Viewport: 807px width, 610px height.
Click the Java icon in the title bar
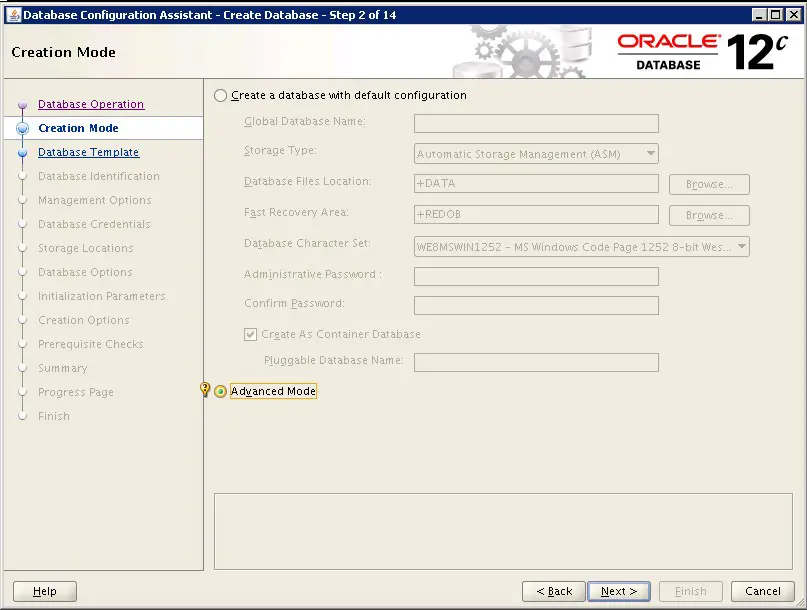tap(15, 15)
